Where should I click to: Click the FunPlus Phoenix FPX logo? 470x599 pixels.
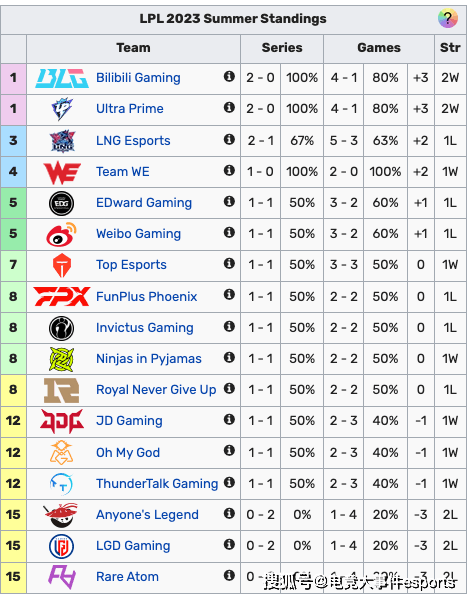(62, 296)
